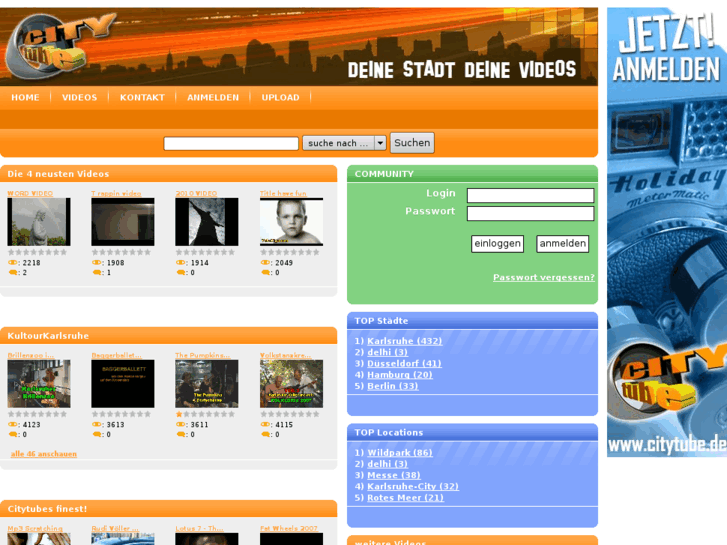Click the Suchen search button

412,143
